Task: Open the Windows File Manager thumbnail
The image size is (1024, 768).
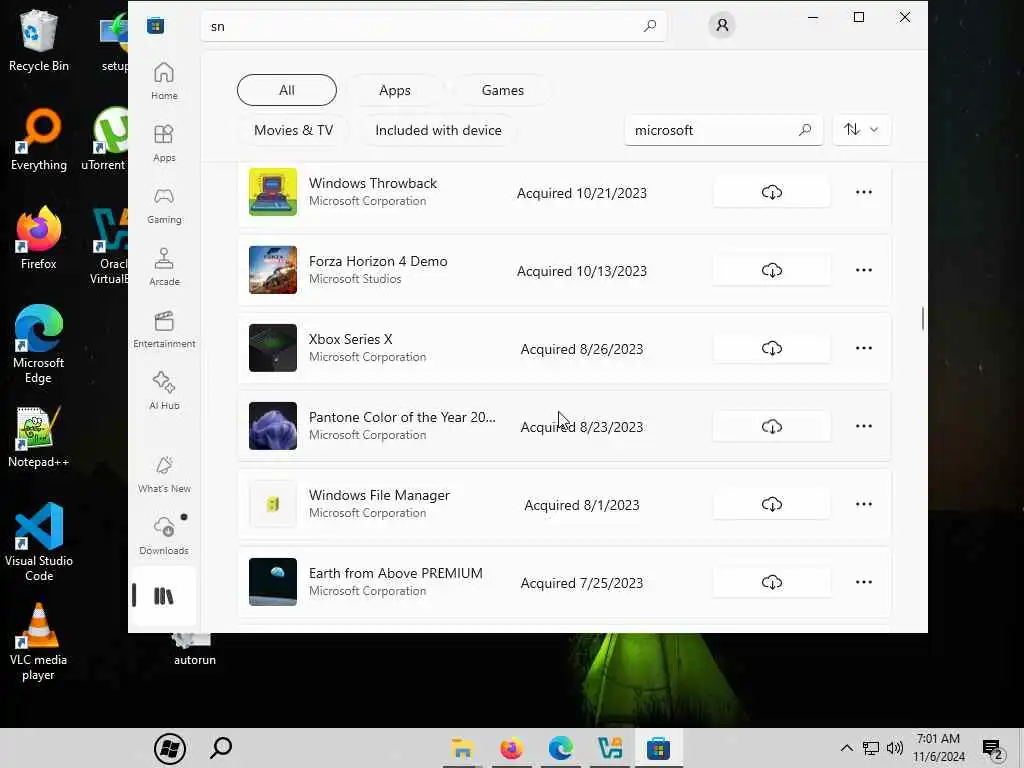Action: point(273,504)
